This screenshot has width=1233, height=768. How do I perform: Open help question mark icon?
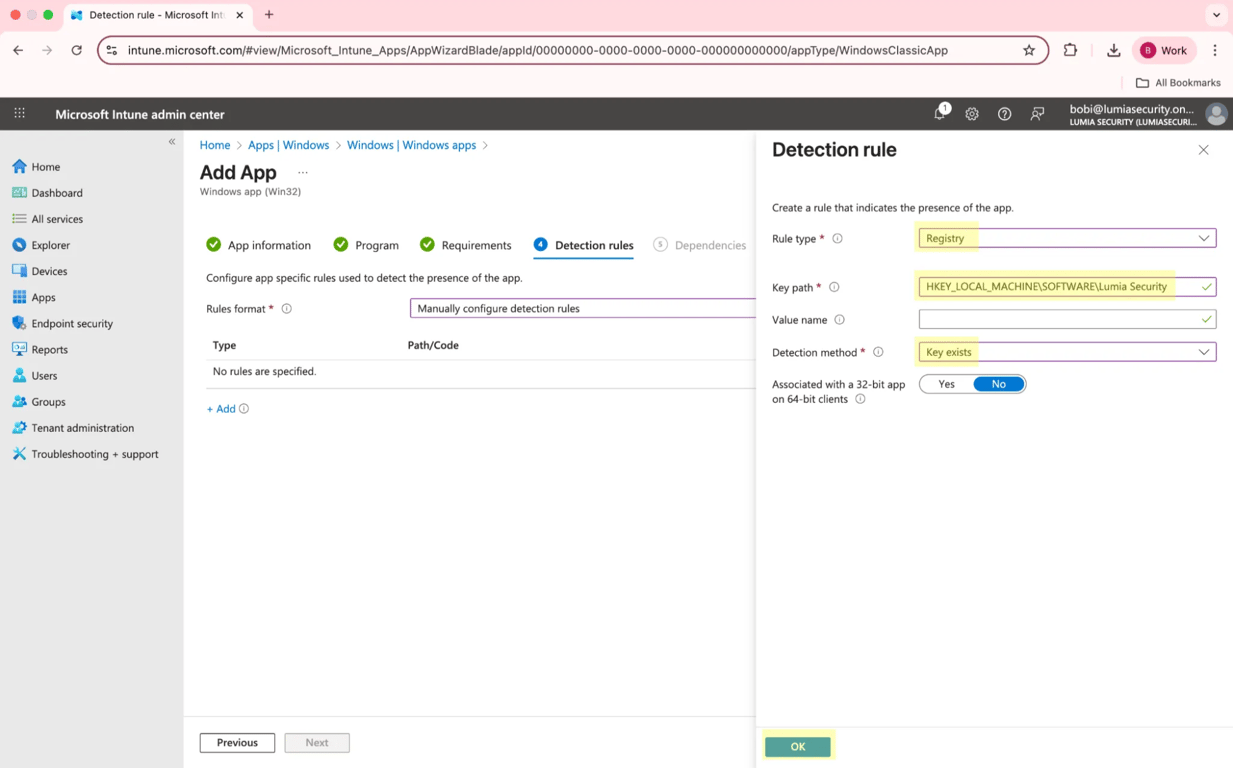tap(1004, 114)
